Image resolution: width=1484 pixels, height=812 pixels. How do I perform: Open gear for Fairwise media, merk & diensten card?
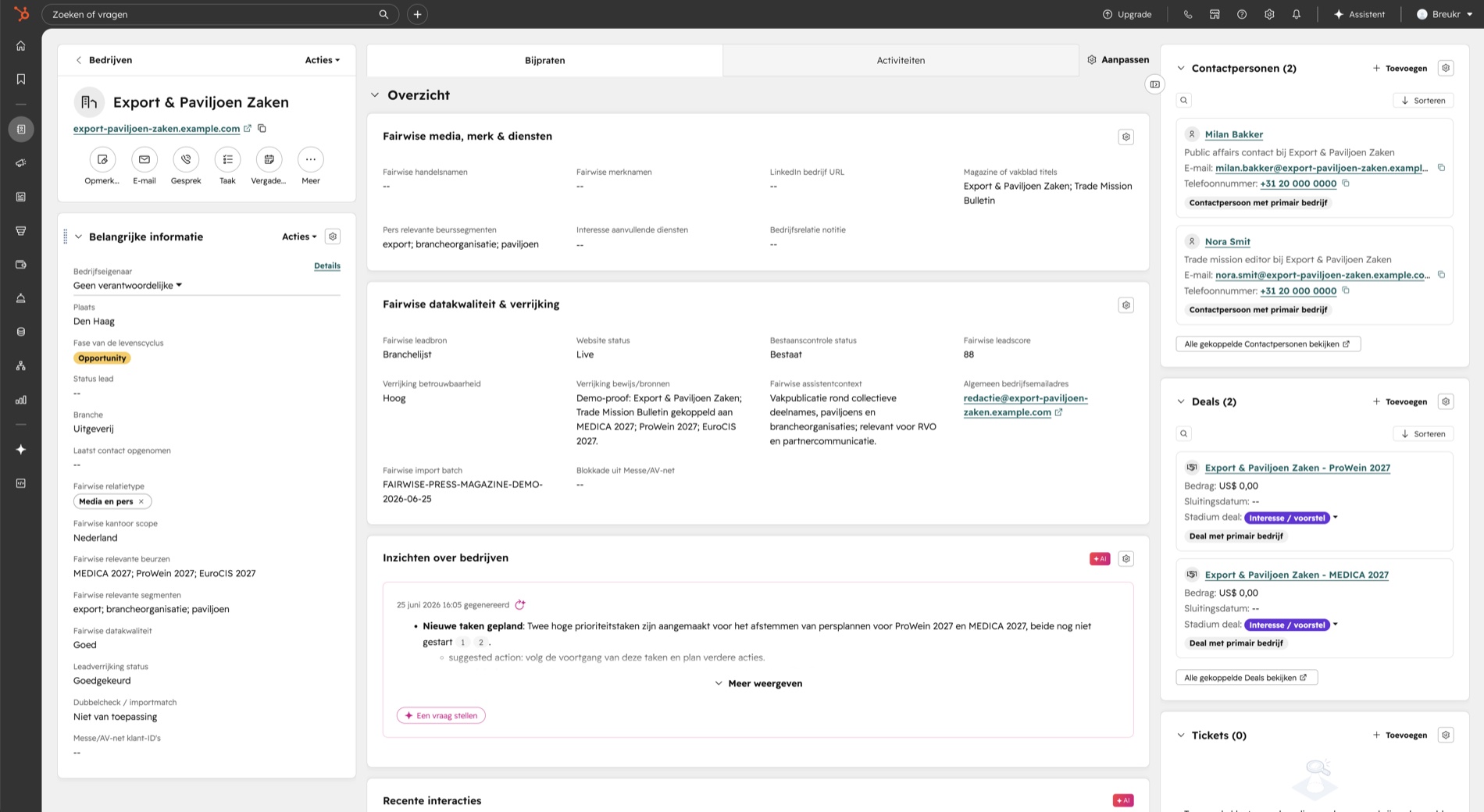[1125, 137]
